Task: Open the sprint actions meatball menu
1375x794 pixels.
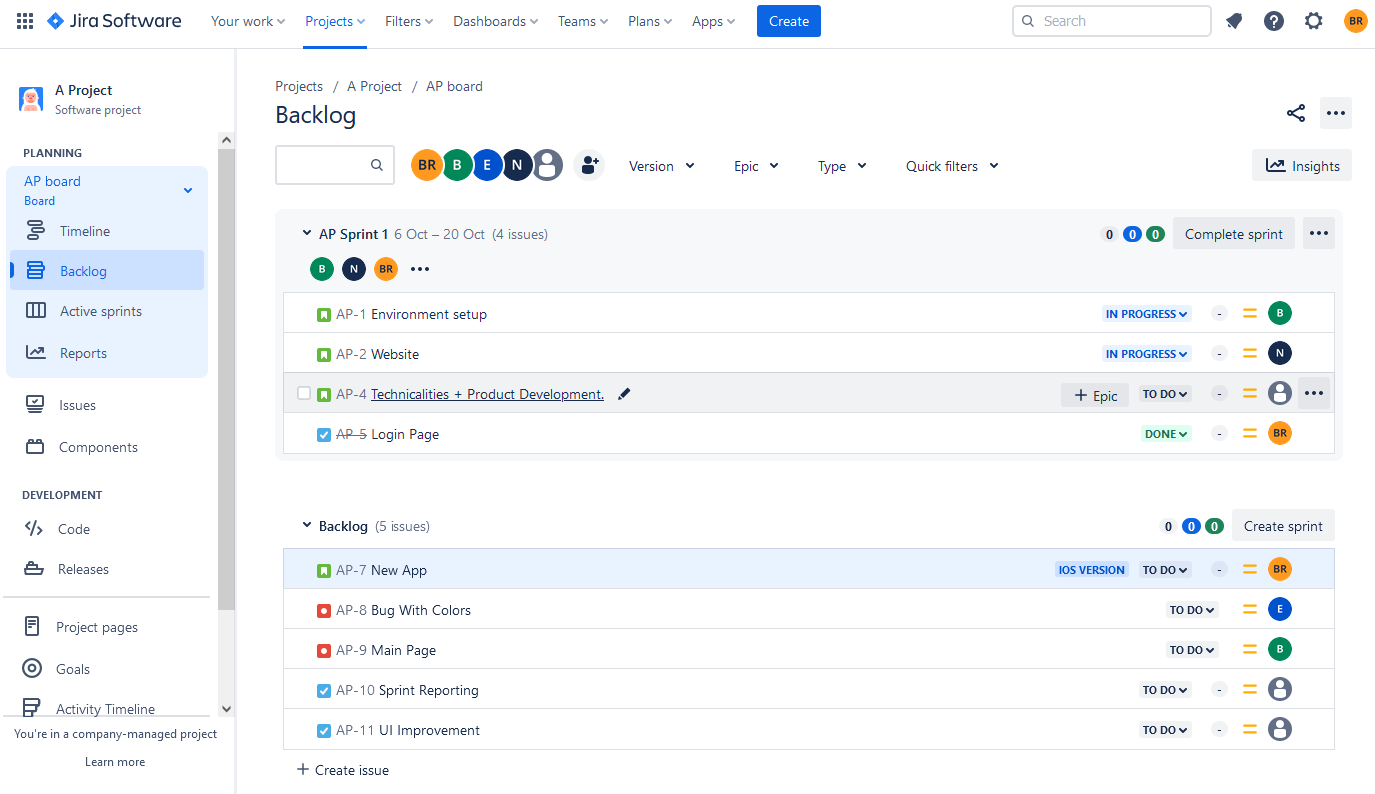Action: pyautogui.click(x=1318, y=233)
